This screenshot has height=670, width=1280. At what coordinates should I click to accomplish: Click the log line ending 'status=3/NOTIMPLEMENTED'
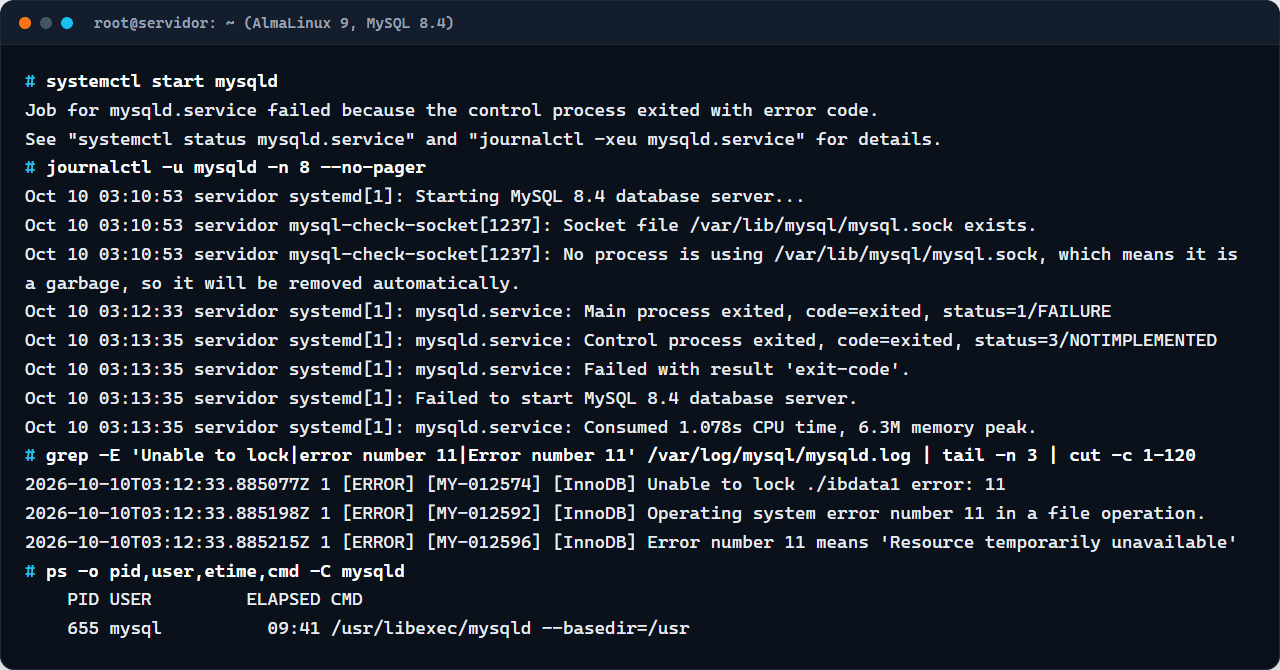tap(621, 341)
